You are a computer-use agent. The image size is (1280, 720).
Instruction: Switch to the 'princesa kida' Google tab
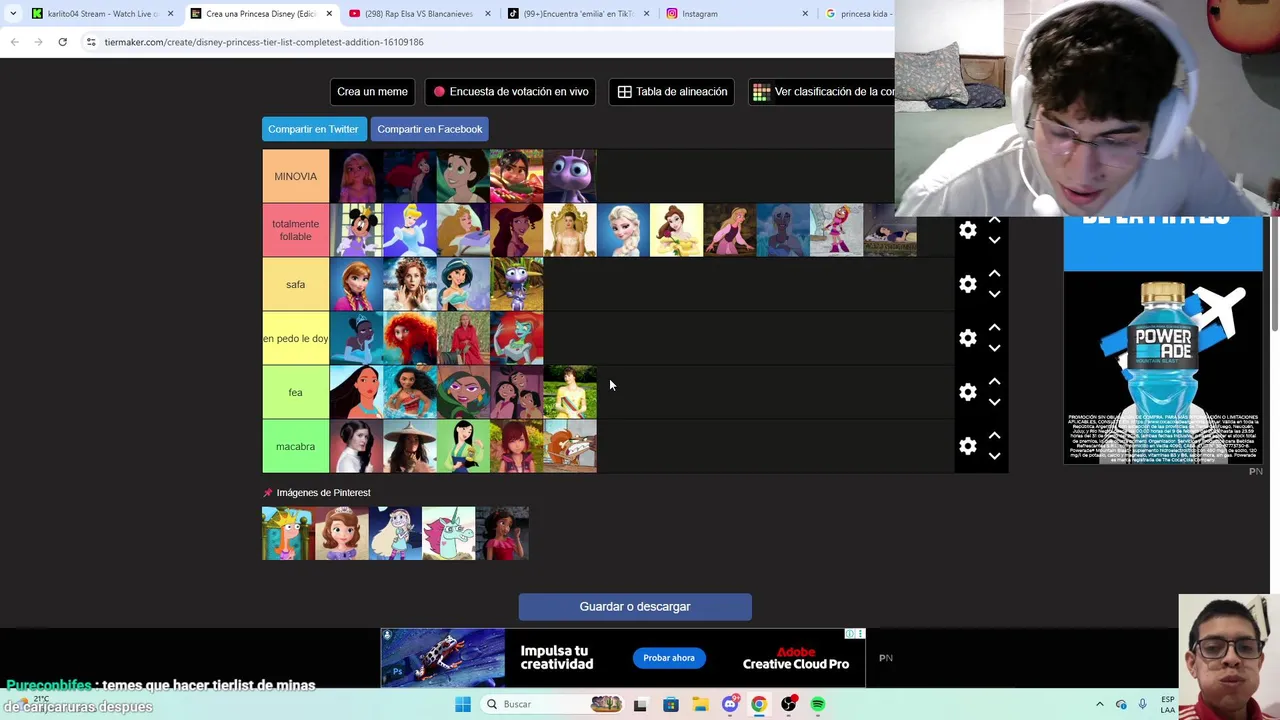point(858,14)
